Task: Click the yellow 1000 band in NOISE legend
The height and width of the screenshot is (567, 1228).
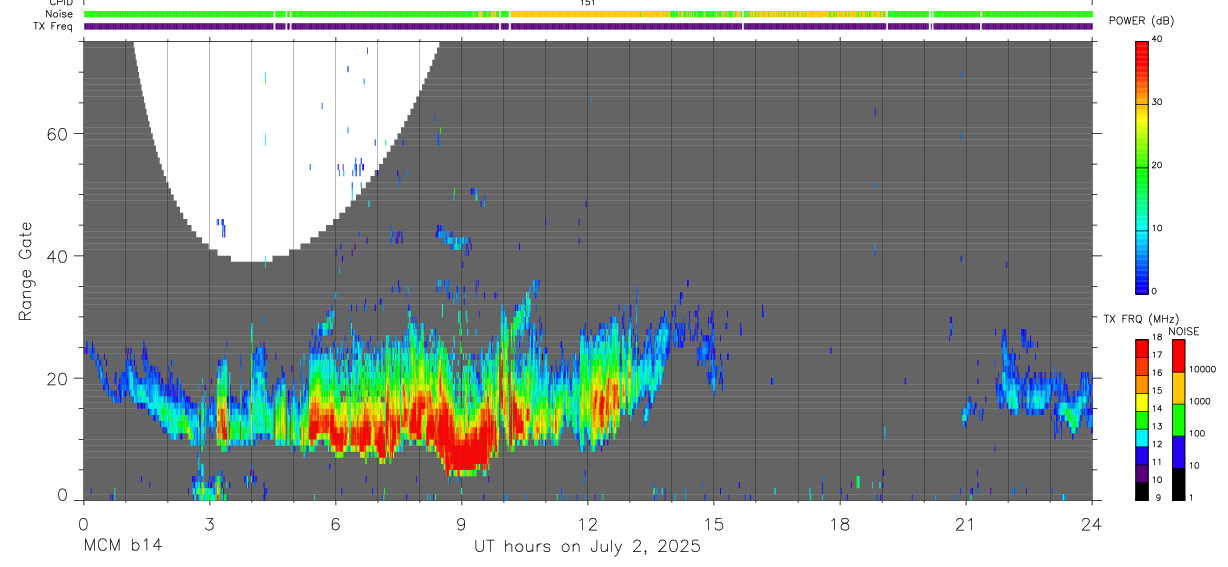Action: (x=1180, y=388)
